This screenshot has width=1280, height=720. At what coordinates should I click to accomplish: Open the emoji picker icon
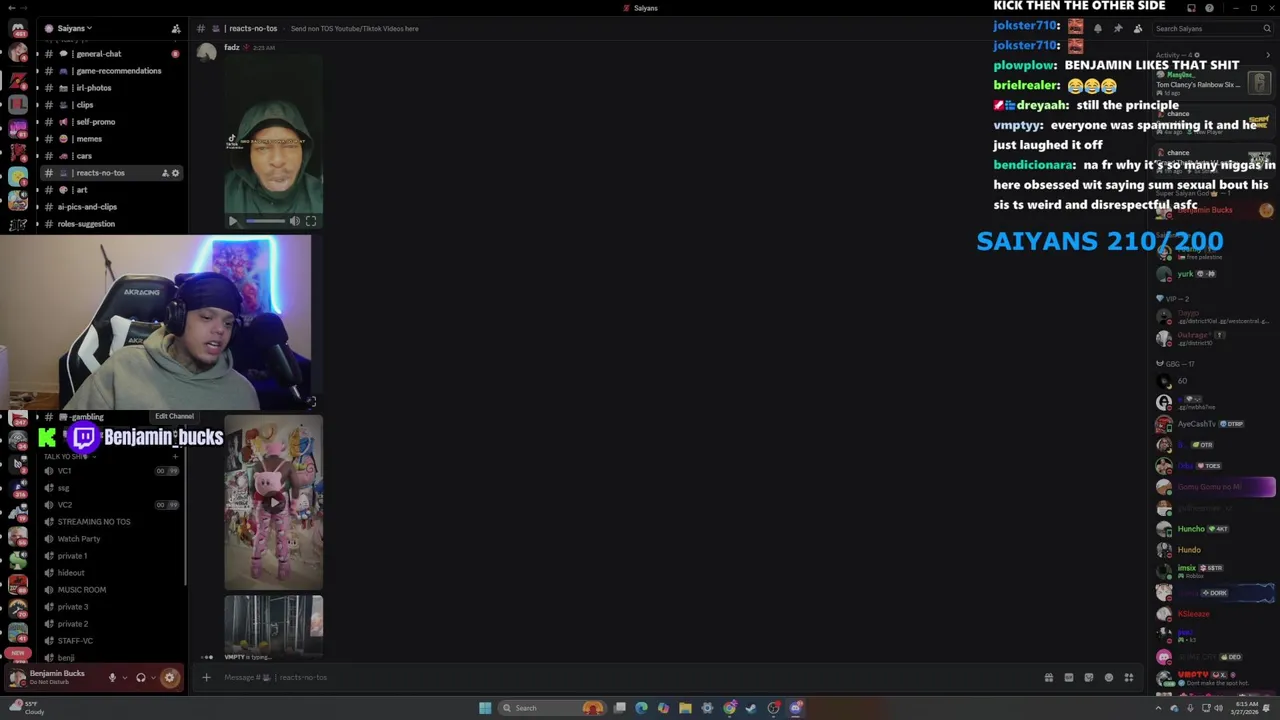tap(1109, 677)
